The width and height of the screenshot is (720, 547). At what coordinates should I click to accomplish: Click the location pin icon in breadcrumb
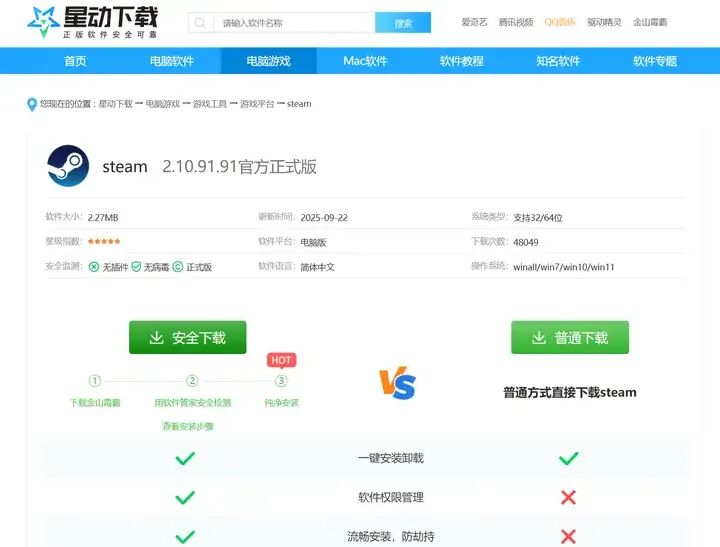click(x=32, y=104)
